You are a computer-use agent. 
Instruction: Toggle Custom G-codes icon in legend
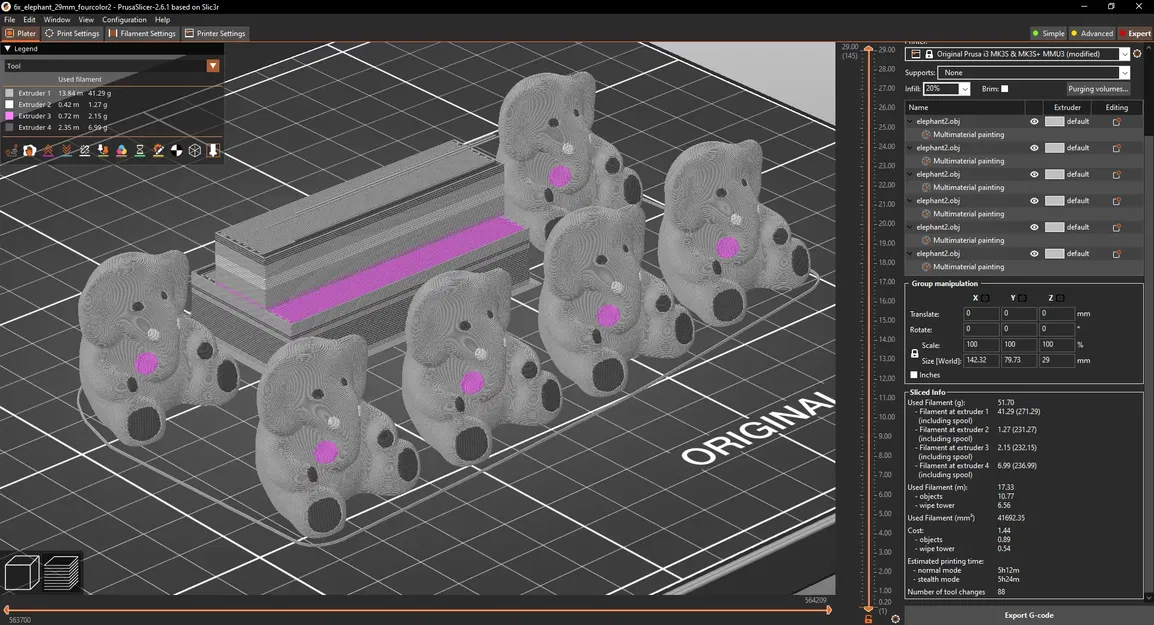158,150
